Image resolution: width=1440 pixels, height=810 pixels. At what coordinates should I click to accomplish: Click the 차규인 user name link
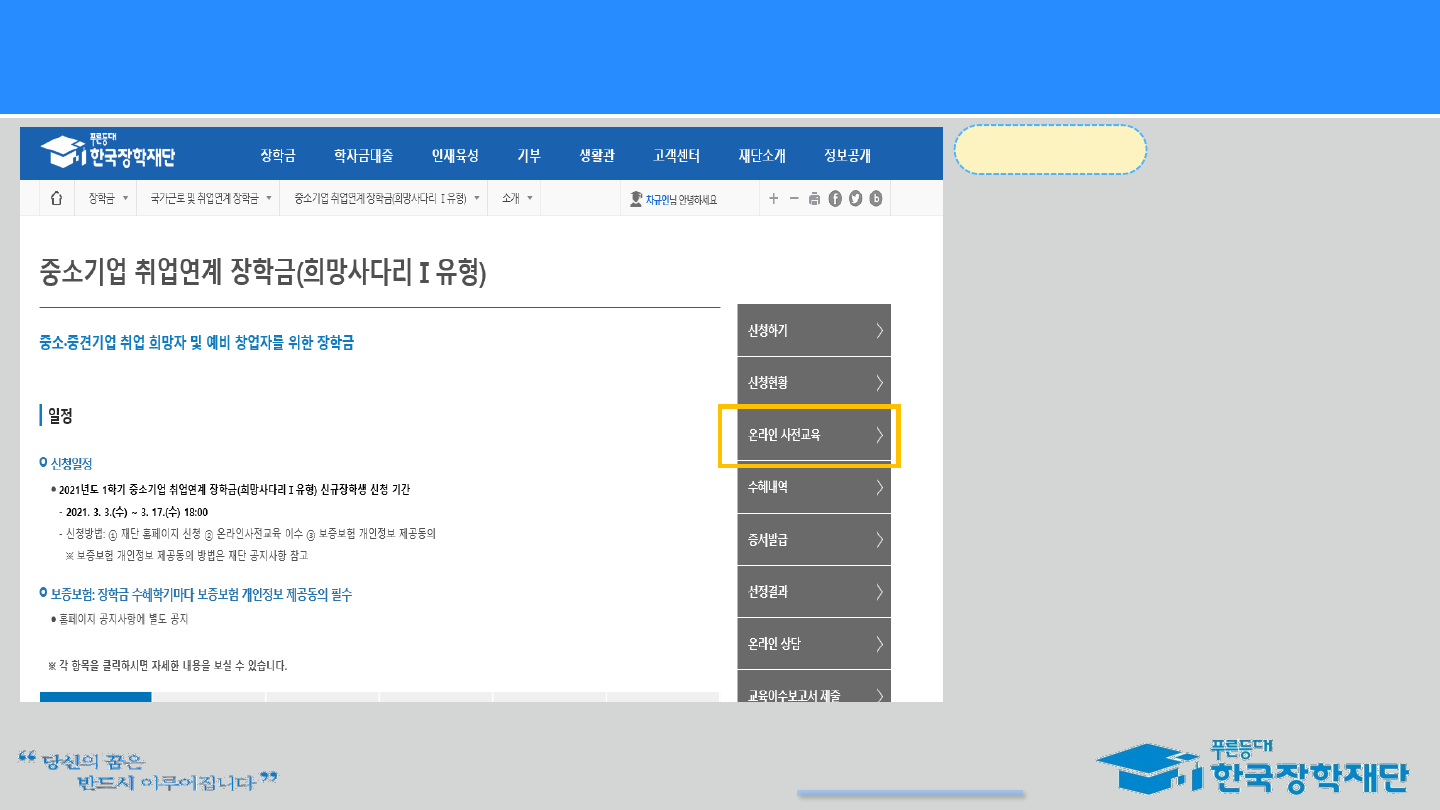click(660, 200)
